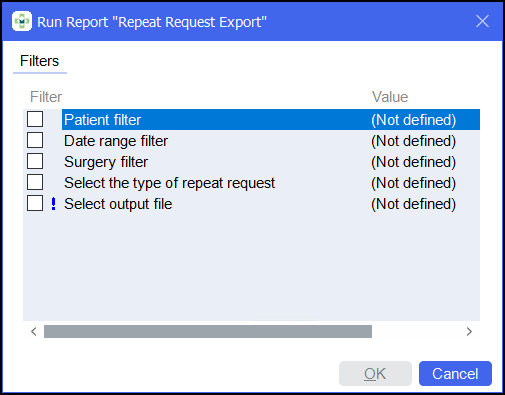Click the app logo icon in title bar
This screenshot has height=395, width=505.
click(x=22, y=21)
